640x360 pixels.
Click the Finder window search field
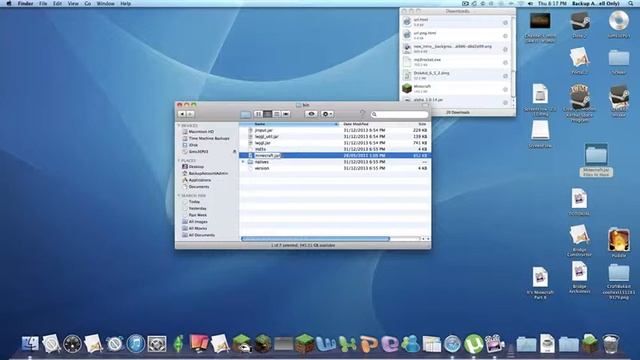pos(399,114)
